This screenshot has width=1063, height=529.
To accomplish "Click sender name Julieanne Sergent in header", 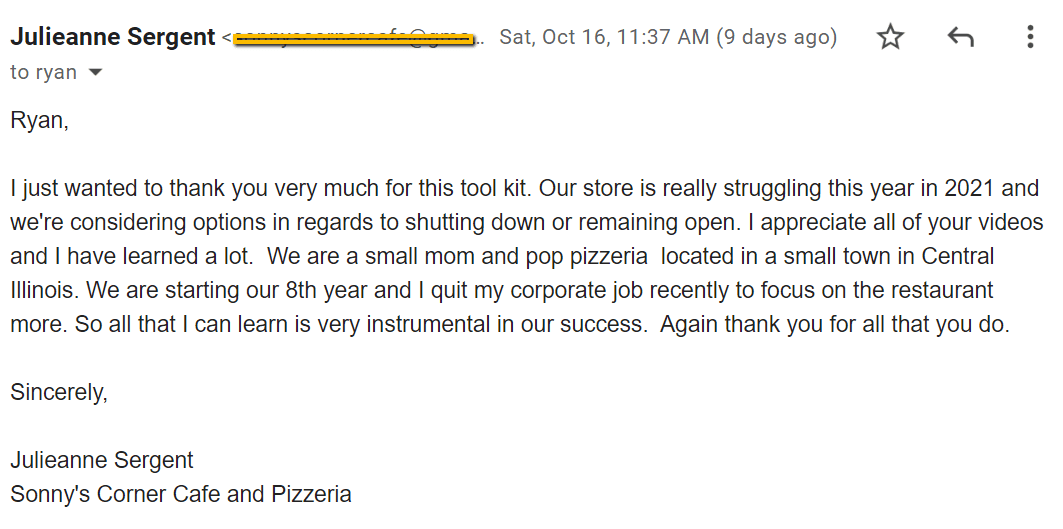I will 113,37.
